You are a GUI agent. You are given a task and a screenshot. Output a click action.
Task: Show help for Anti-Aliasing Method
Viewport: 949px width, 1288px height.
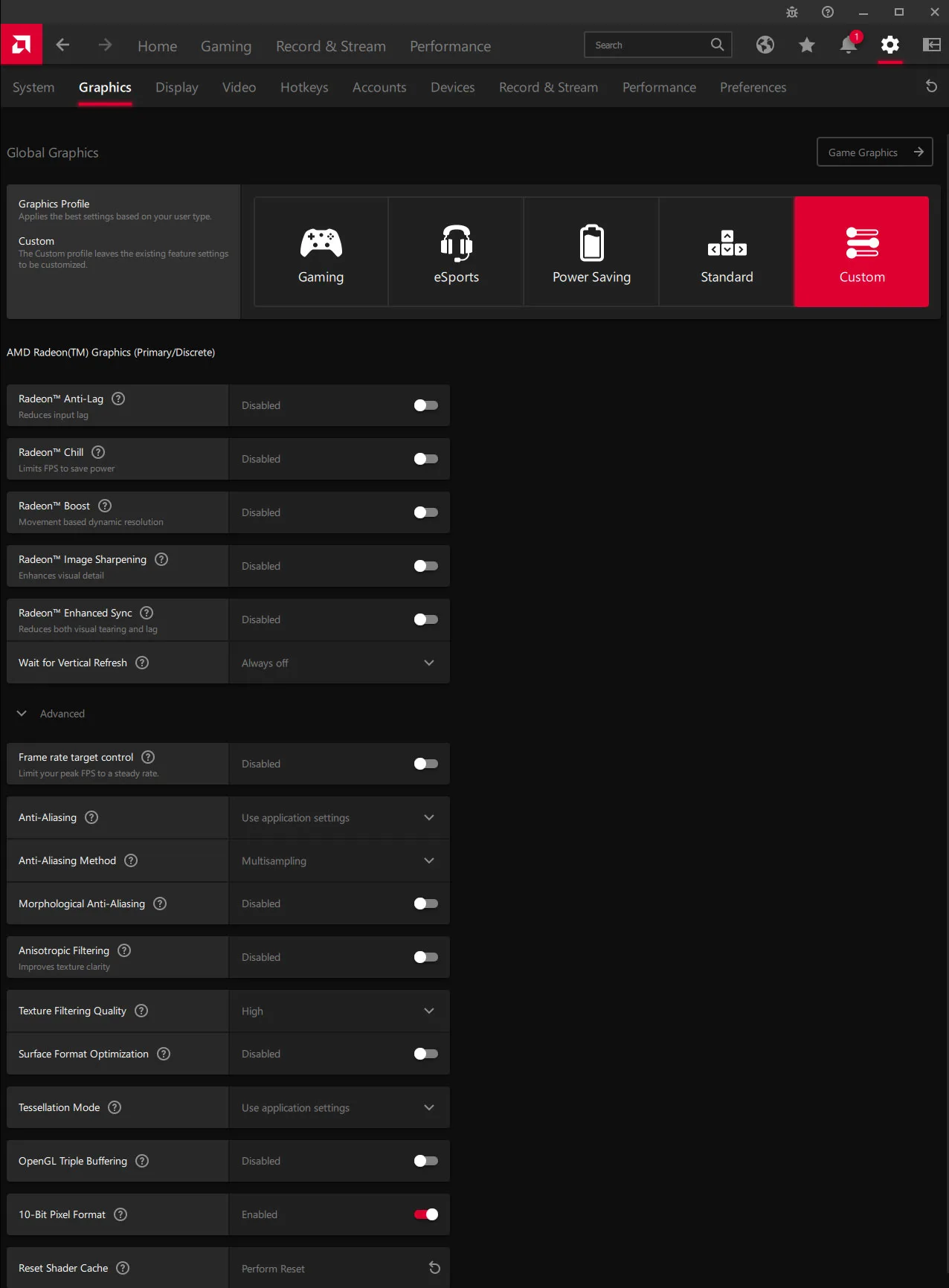coord(131,860)
